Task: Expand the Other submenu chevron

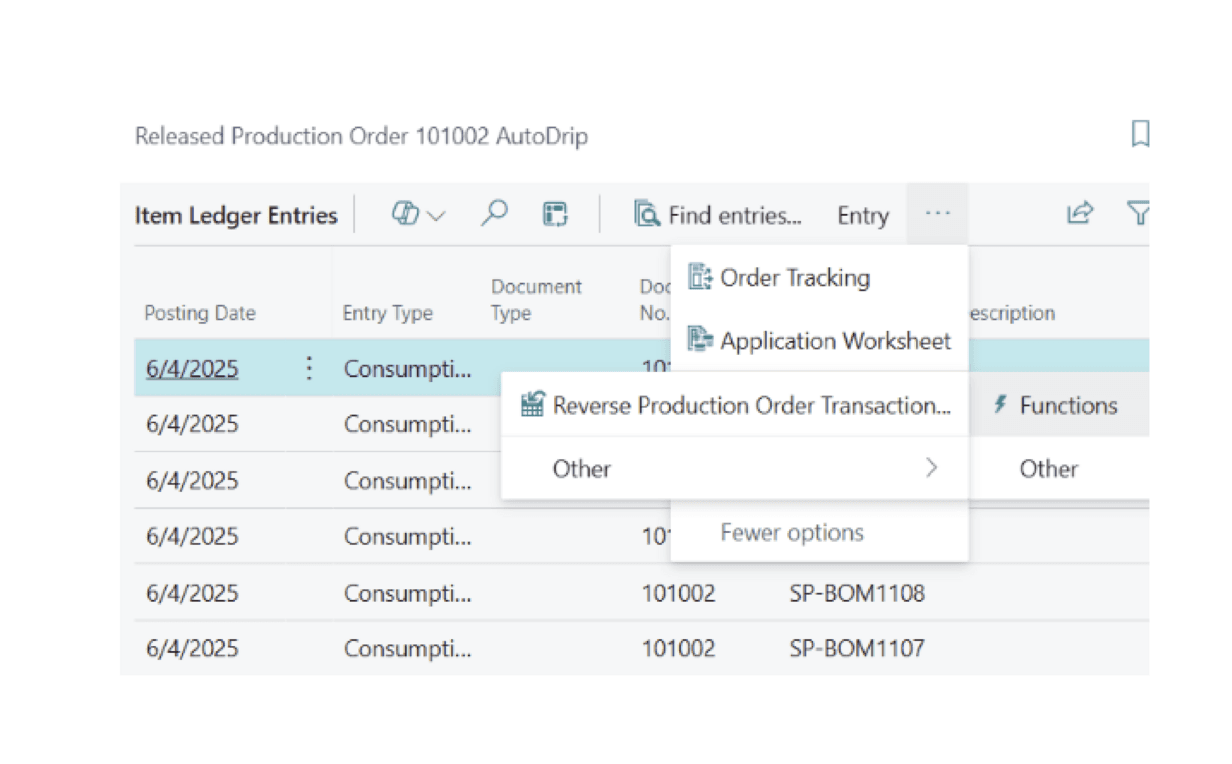Action: point(931,468)
